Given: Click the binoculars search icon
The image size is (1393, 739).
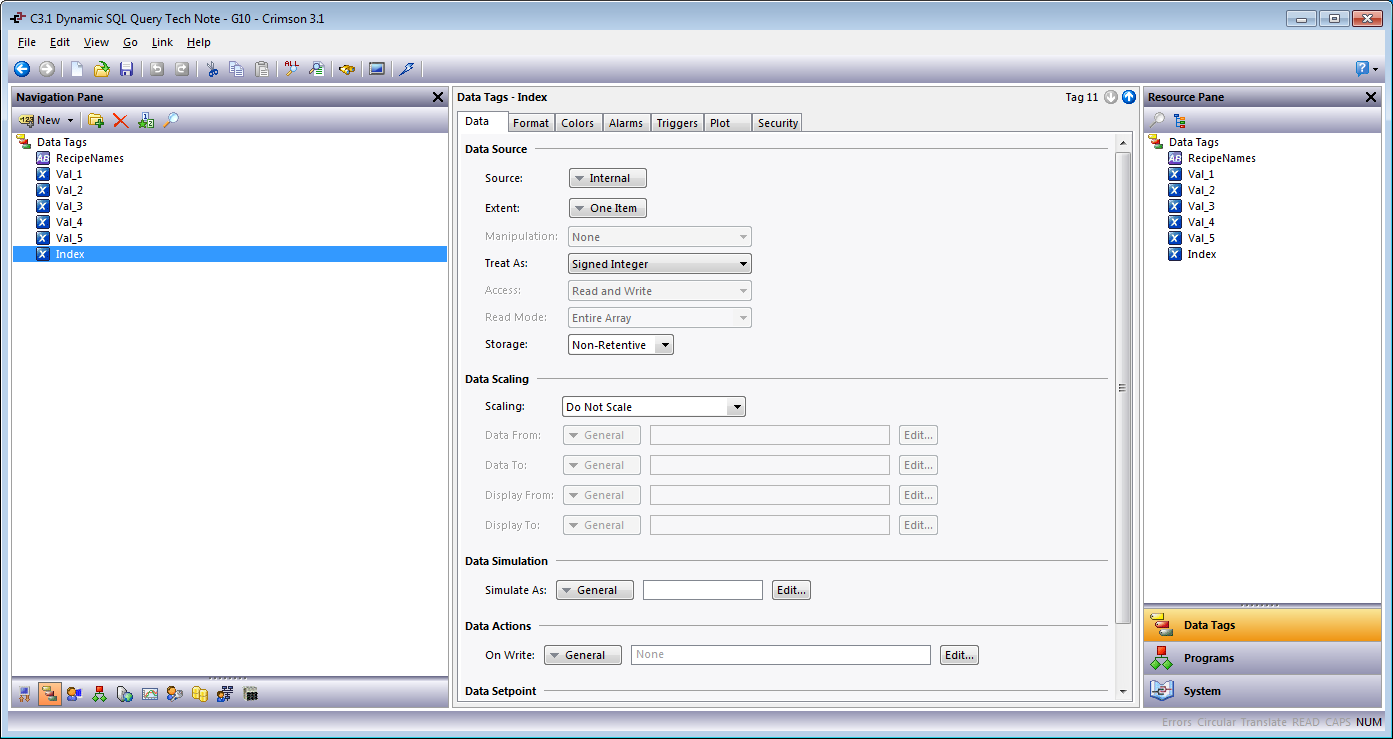Looking at the screenshot, I should (347, 69).
